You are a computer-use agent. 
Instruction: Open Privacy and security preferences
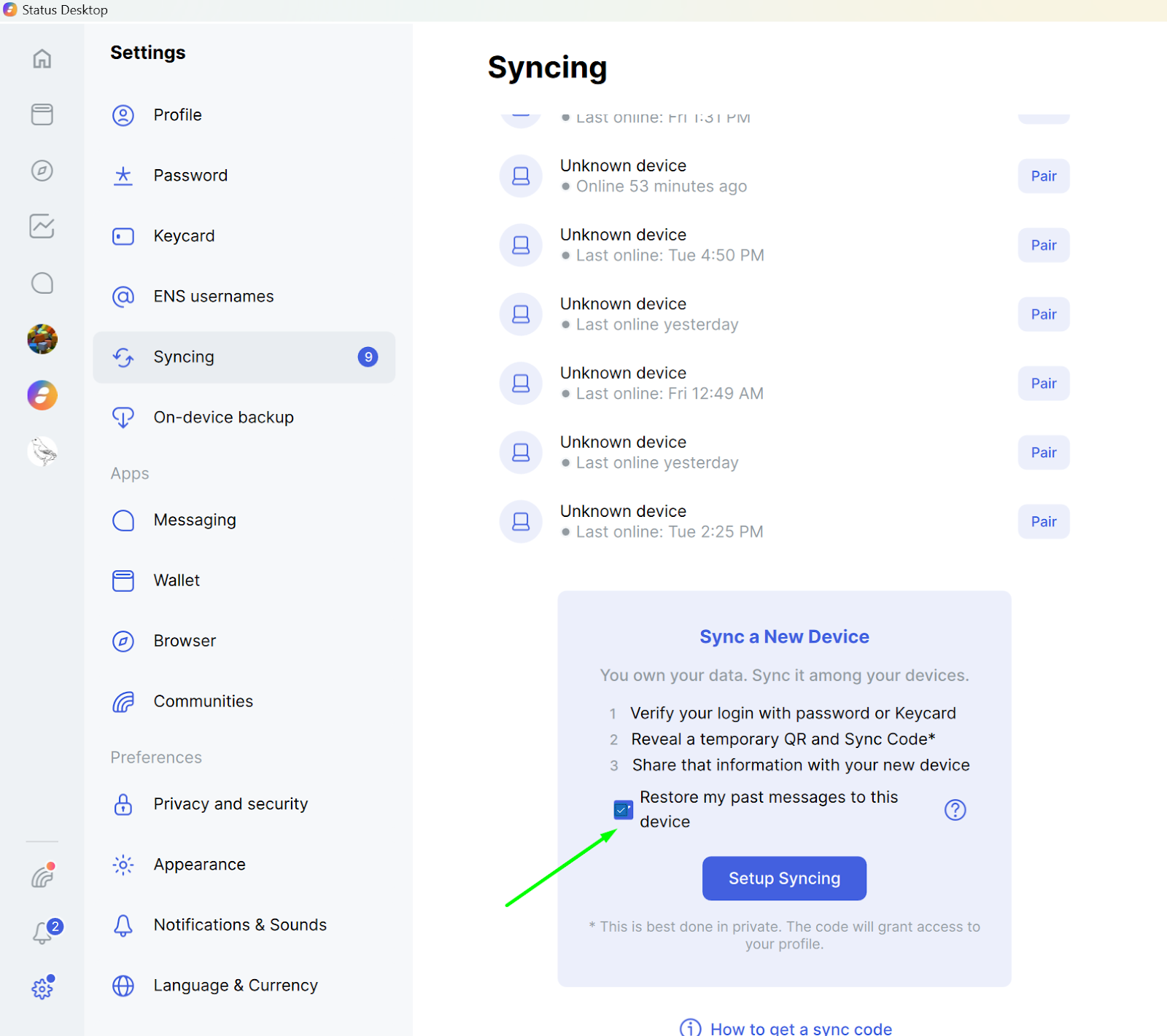click(x=230, y=804)
